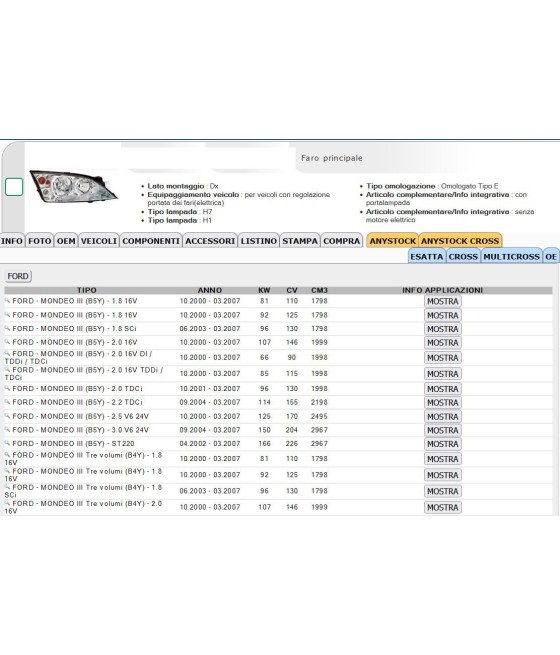Select the 'FORD - MONDEO III (B5Y) - ST220' text
Viewport: 560px width, 655px height.
[x=73, y=444]
